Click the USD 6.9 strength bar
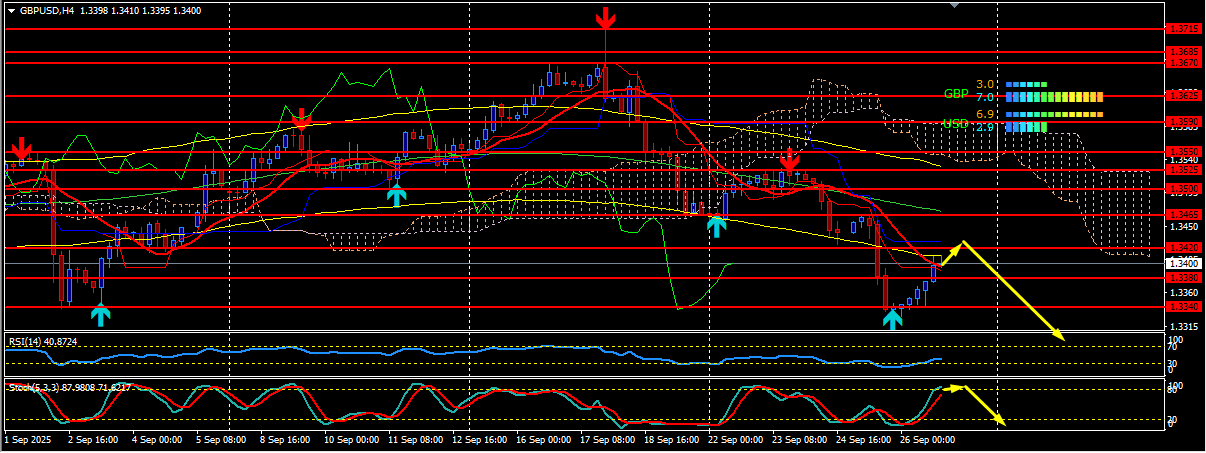Image resolution: width=1206 pixels, height=453 pixels. [x=1054, y=116]
